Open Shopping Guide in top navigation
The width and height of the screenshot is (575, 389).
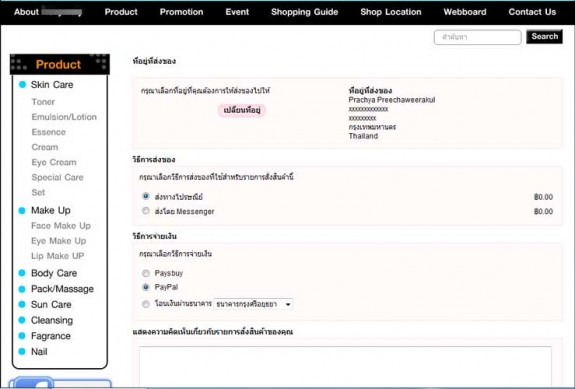304,12
